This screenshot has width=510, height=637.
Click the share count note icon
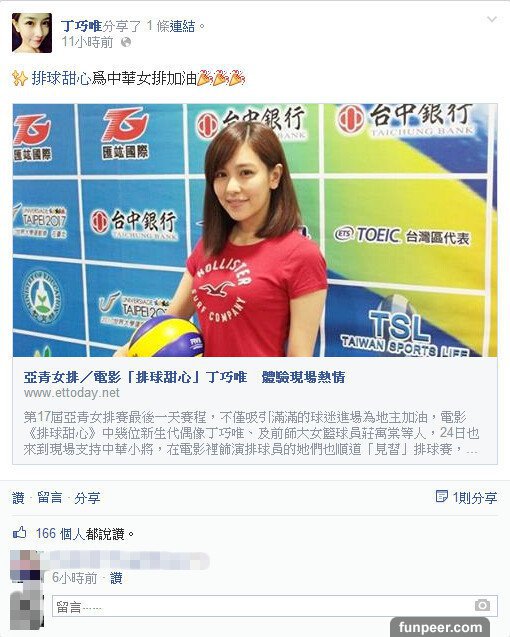click(441, 496)
